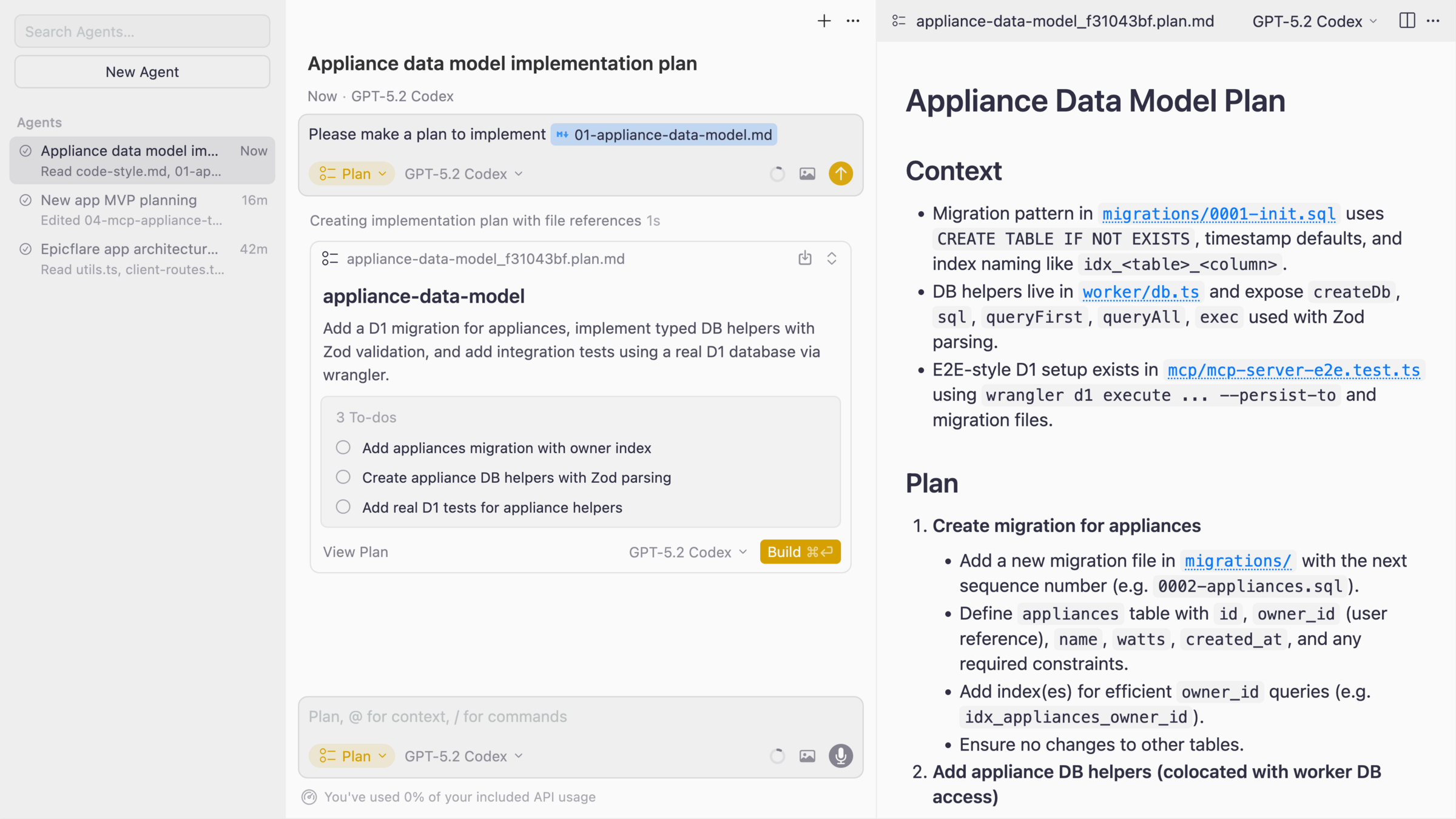Click the orange send arrow button
This screenshot has height=819, width=1456.
pyautogui.click(x=840, y=174)
